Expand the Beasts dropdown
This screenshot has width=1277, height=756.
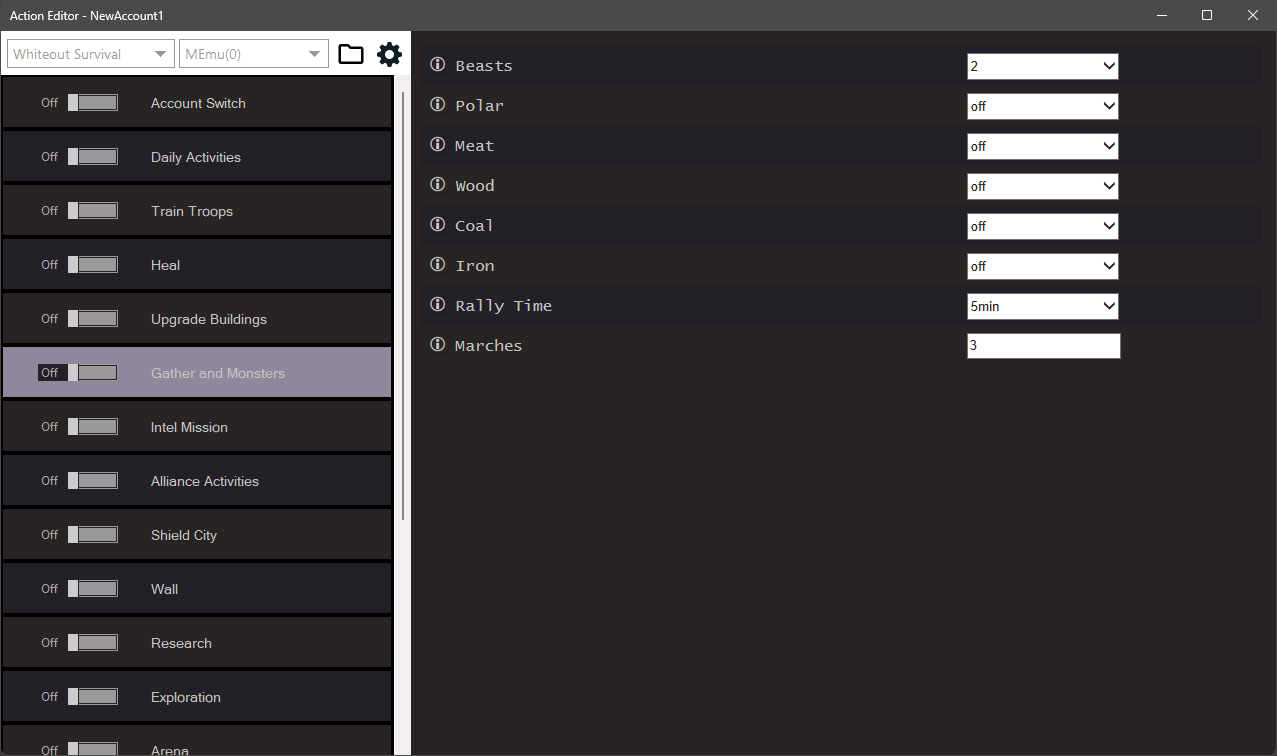point(1042,66)
